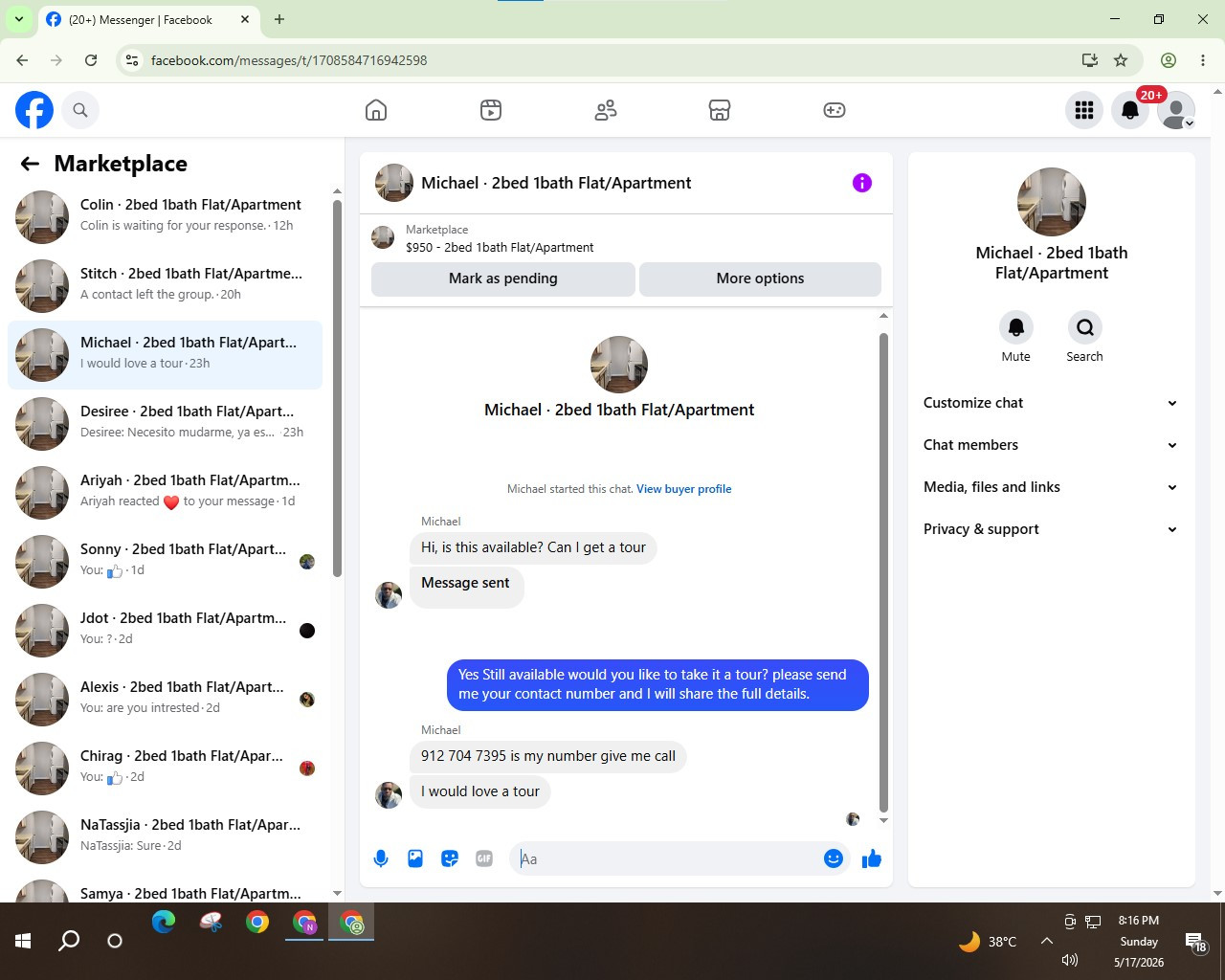Open conversation information purple i icon
Image resolution: width=1225 pixels, height=980 pixels.
862,183
